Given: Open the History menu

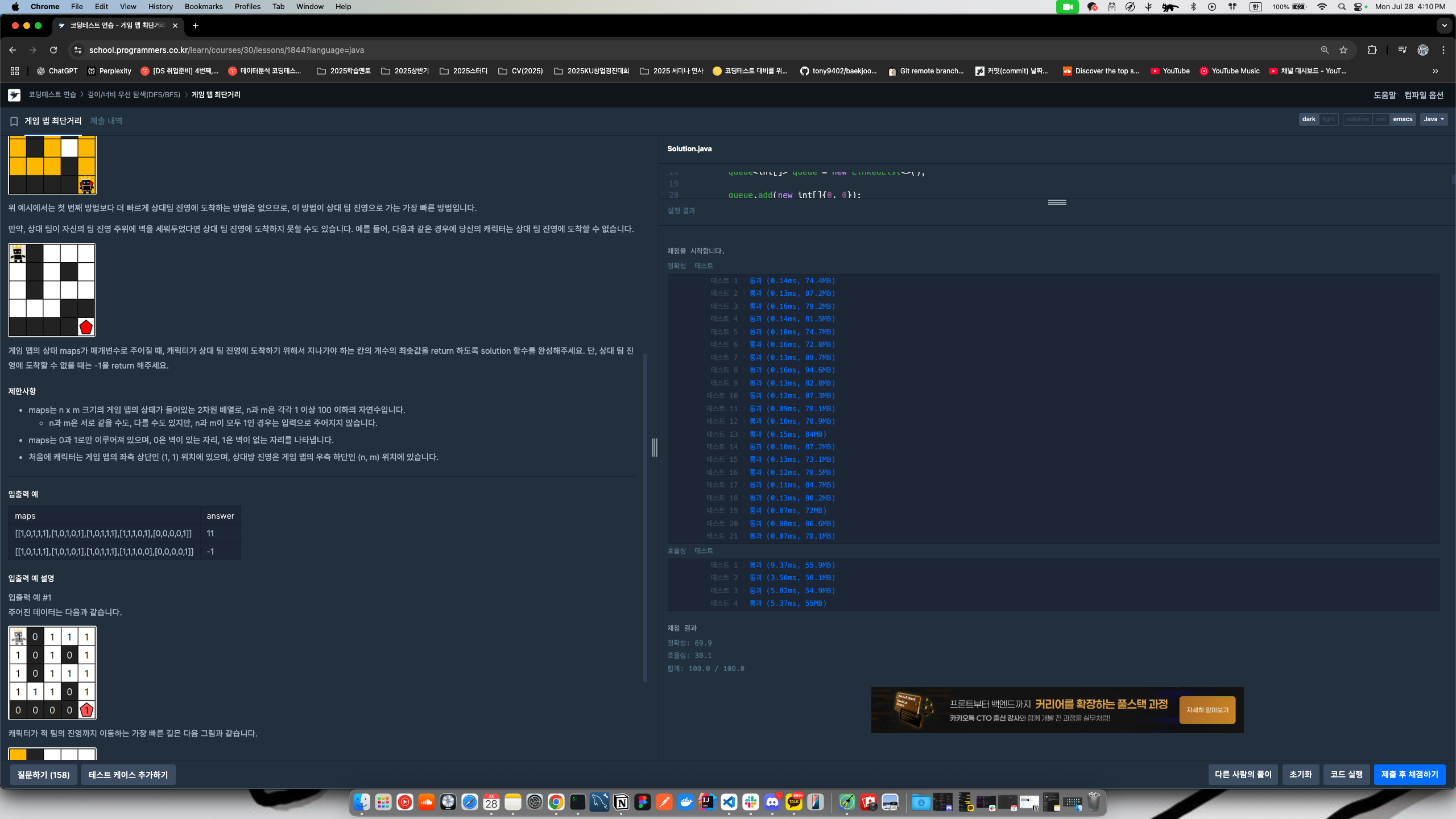Looking at the screenshot, I should coord(160,7).
